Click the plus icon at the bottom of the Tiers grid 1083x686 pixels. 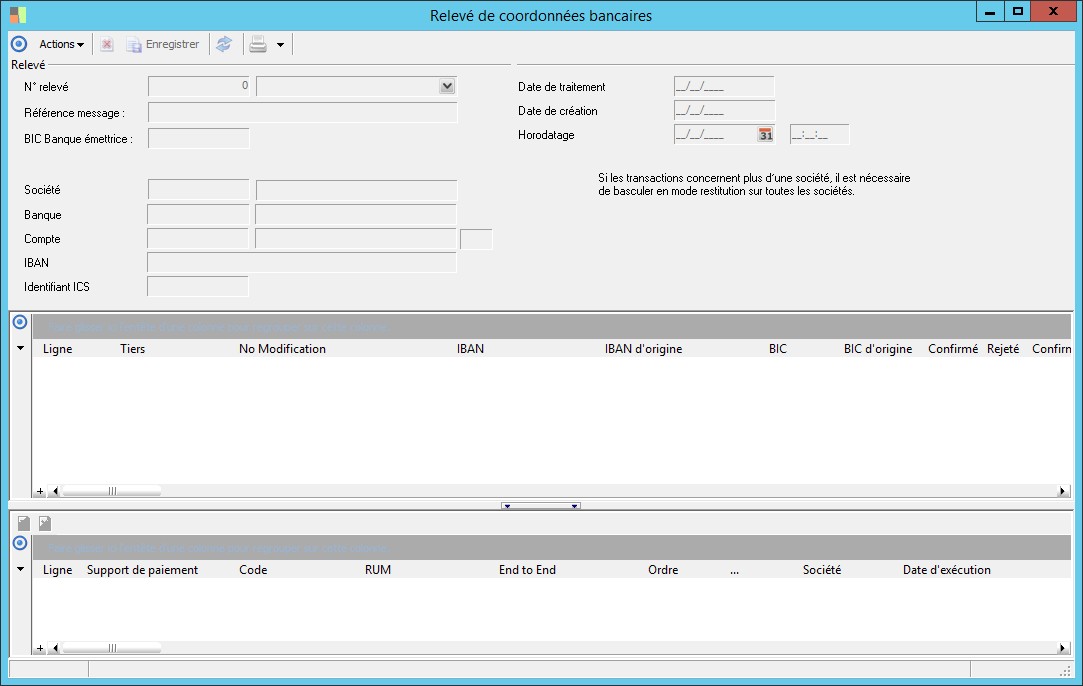[40, 491]
